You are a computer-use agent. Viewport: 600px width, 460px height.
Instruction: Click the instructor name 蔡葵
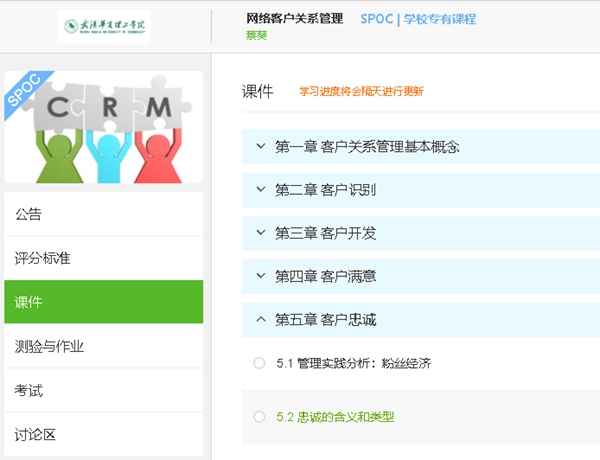point(256,36)
